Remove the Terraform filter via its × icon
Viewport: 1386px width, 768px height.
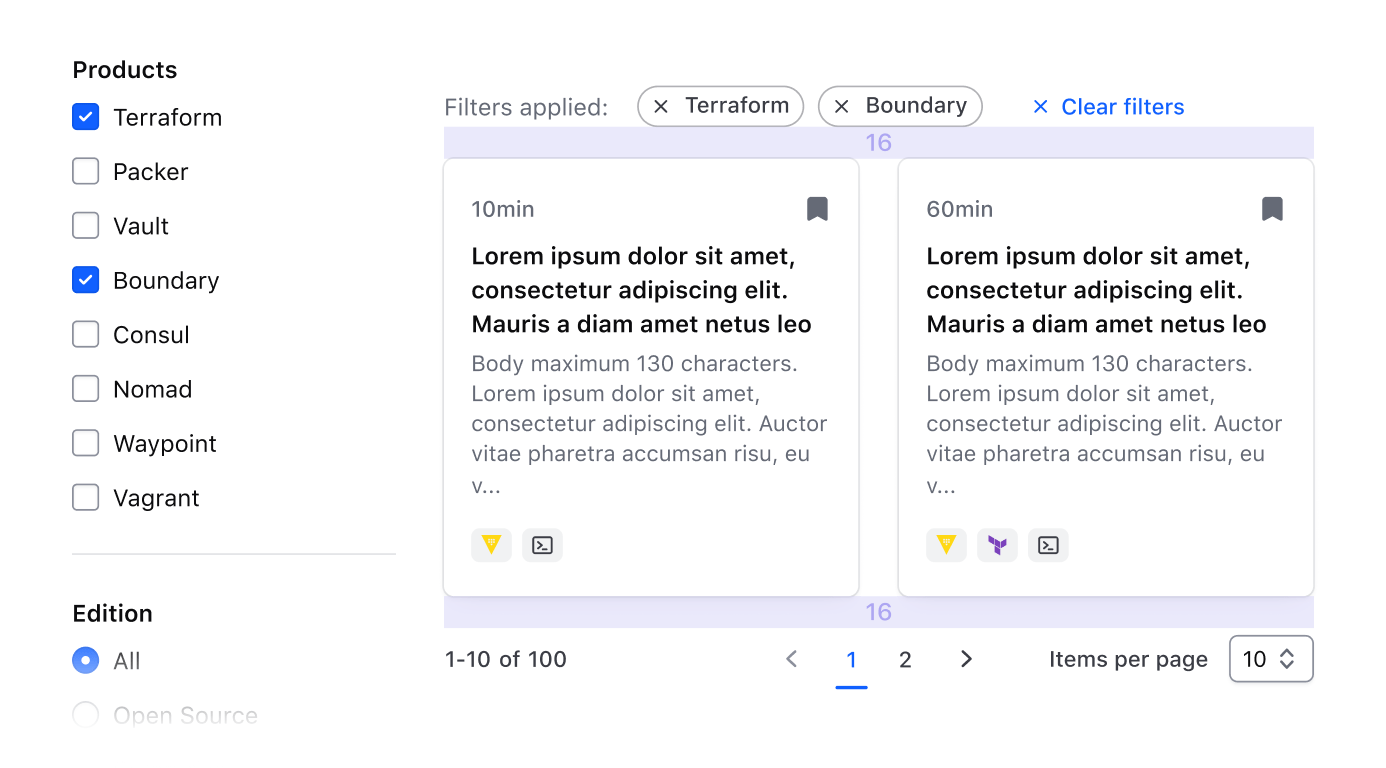tap(661, 106)
